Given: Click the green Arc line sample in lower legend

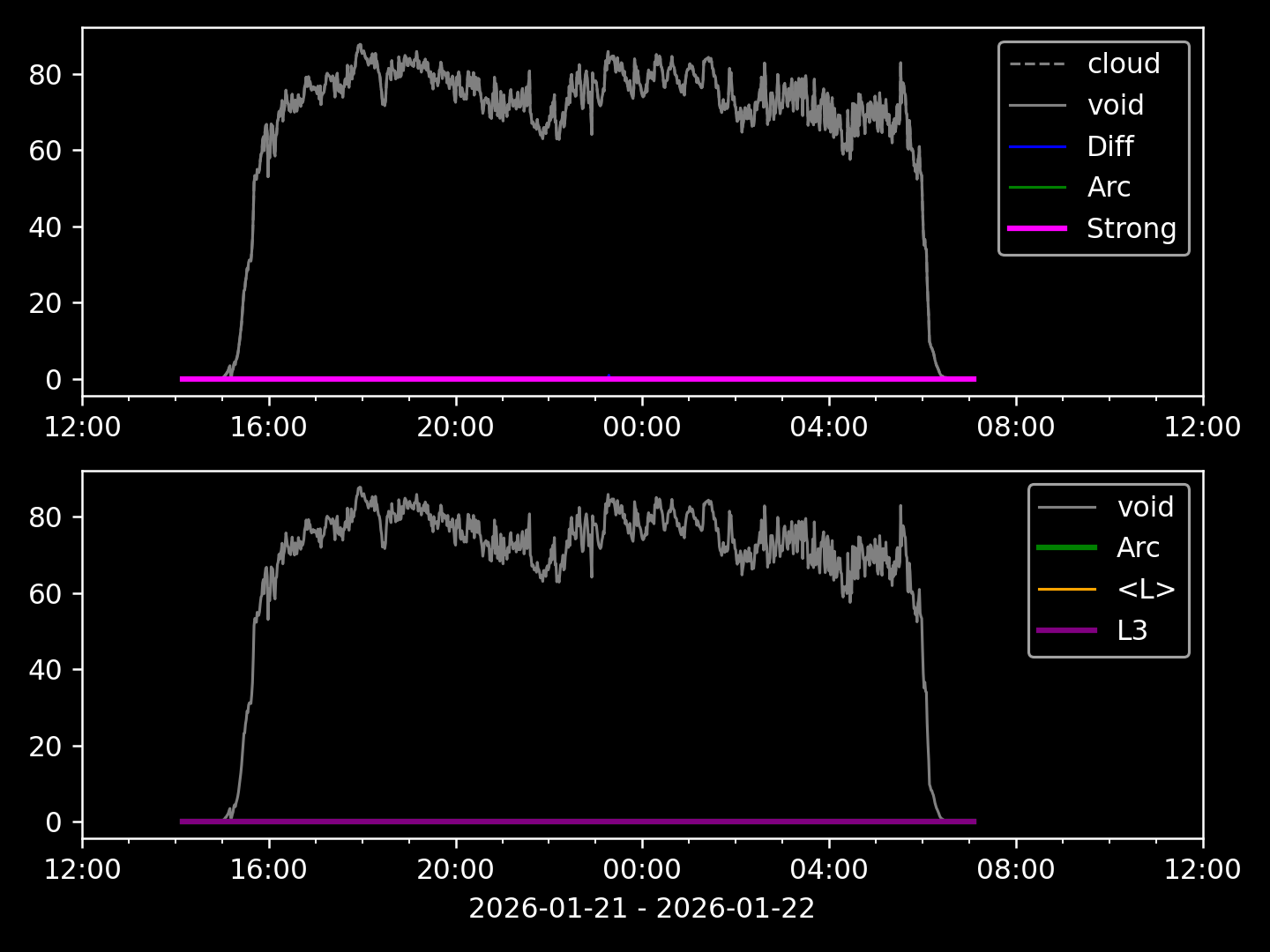Looking at the screenshot, I should point(1067,547).
